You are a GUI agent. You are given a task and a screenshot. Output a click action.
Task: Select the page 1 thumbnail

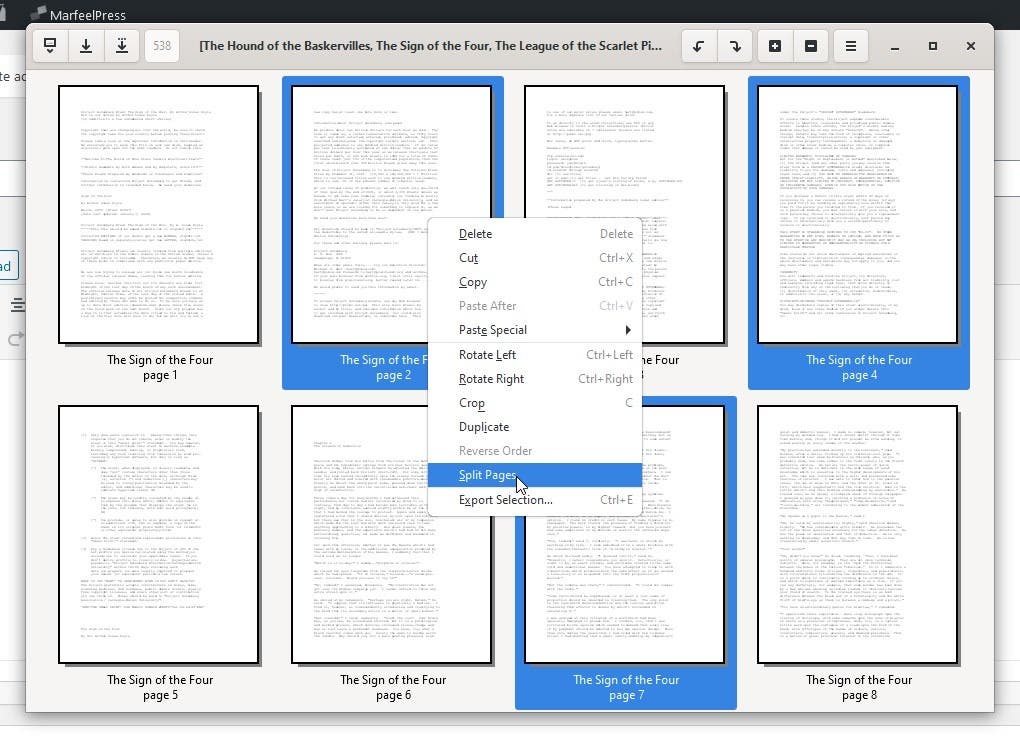click(x=159, y=215)
